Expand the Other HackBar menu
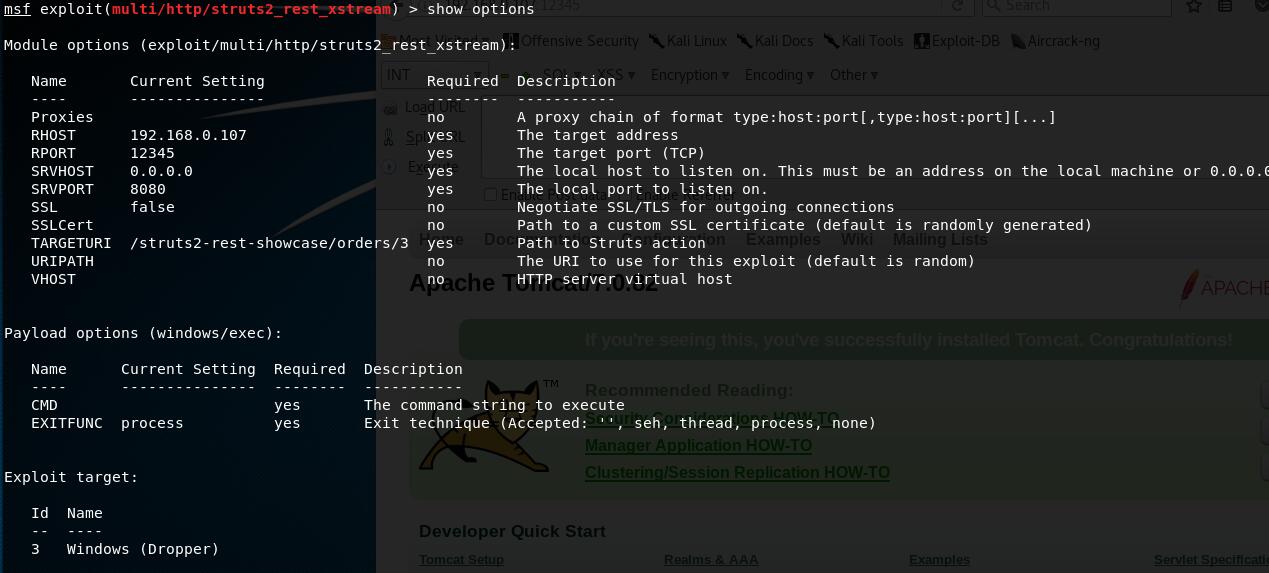This screenshot has height=573, width=1269. pos(854,75)
